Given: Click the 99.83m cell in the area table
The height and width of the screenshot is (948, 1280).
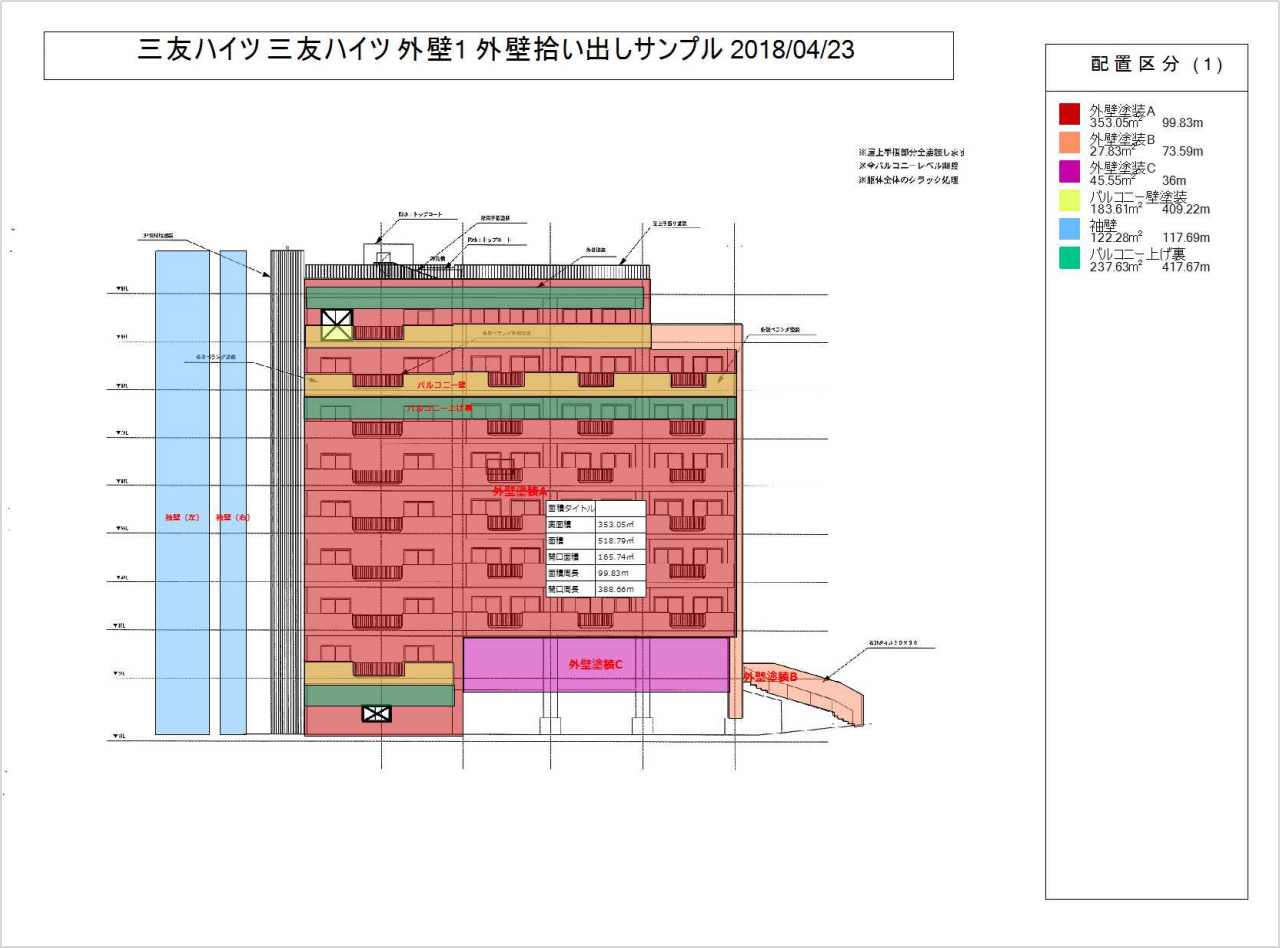Looking at the screenshot, I should click(620, 573).
